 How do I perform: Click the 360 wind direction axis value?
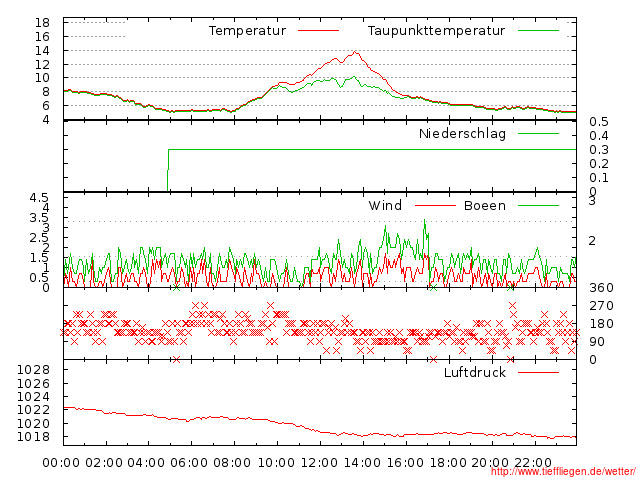[601, 288]
